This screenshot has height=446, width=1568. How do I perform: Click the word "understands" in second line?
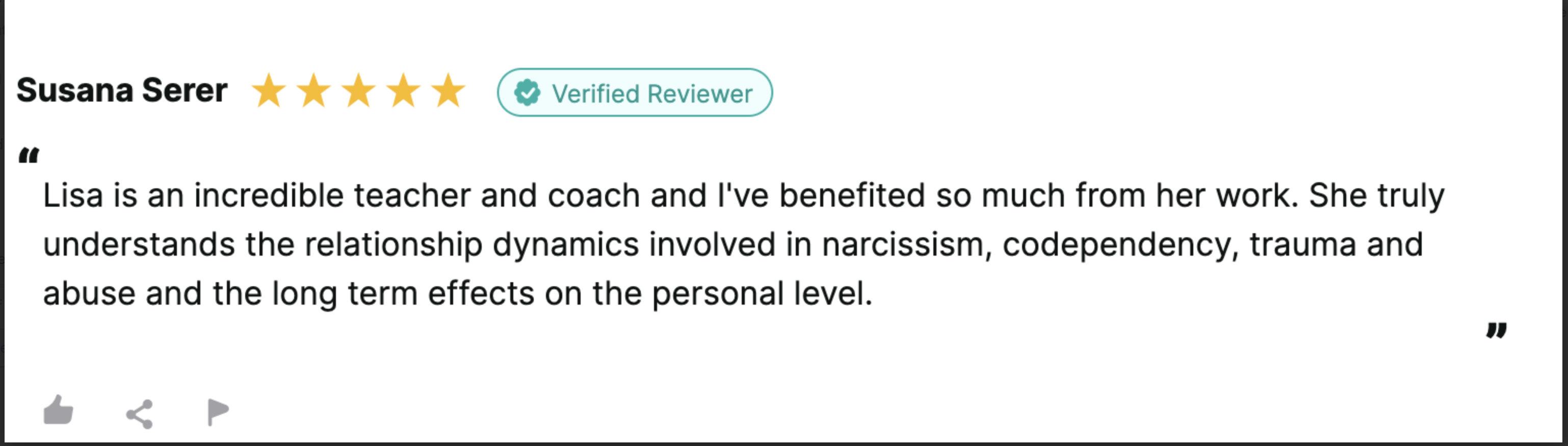point(139,245)
